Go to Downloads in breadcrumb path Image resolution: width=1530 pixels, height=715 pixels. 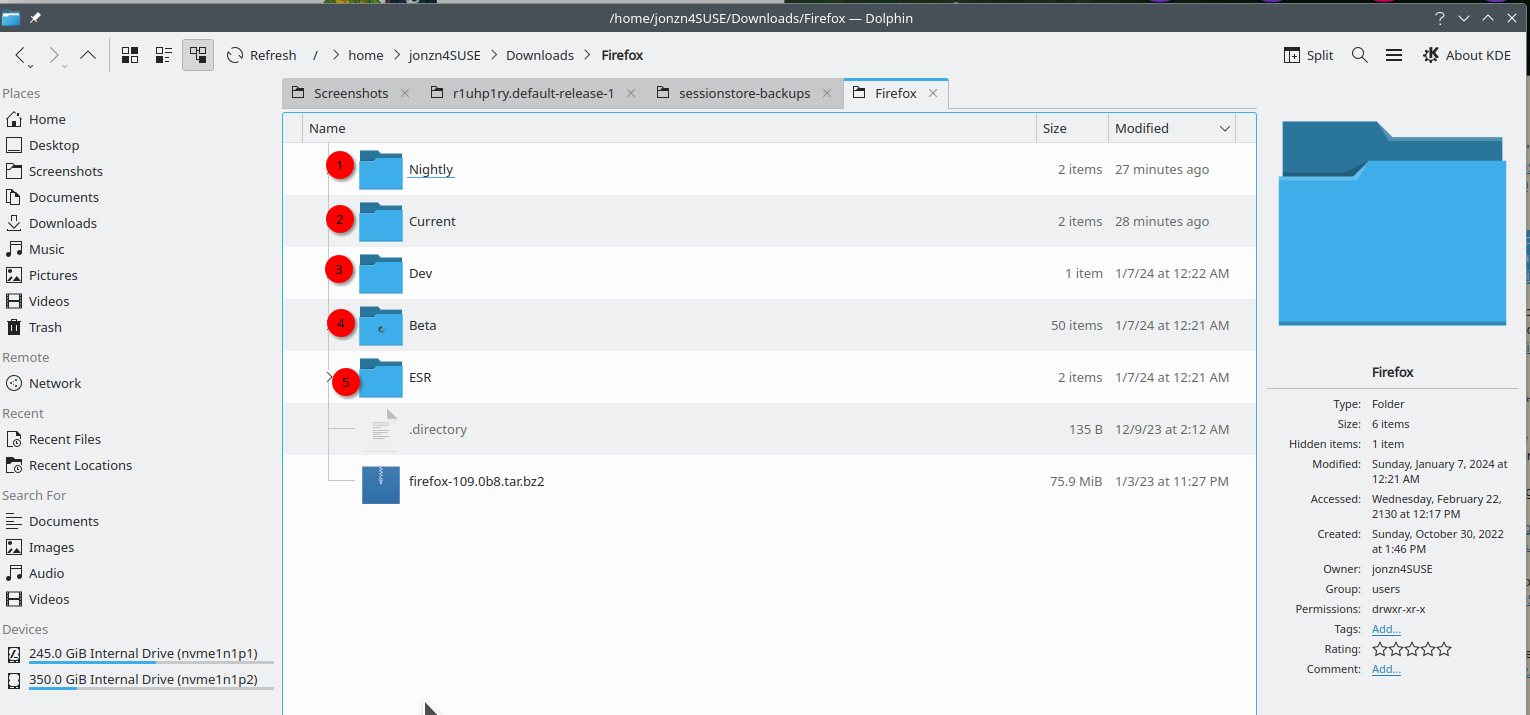540,55
